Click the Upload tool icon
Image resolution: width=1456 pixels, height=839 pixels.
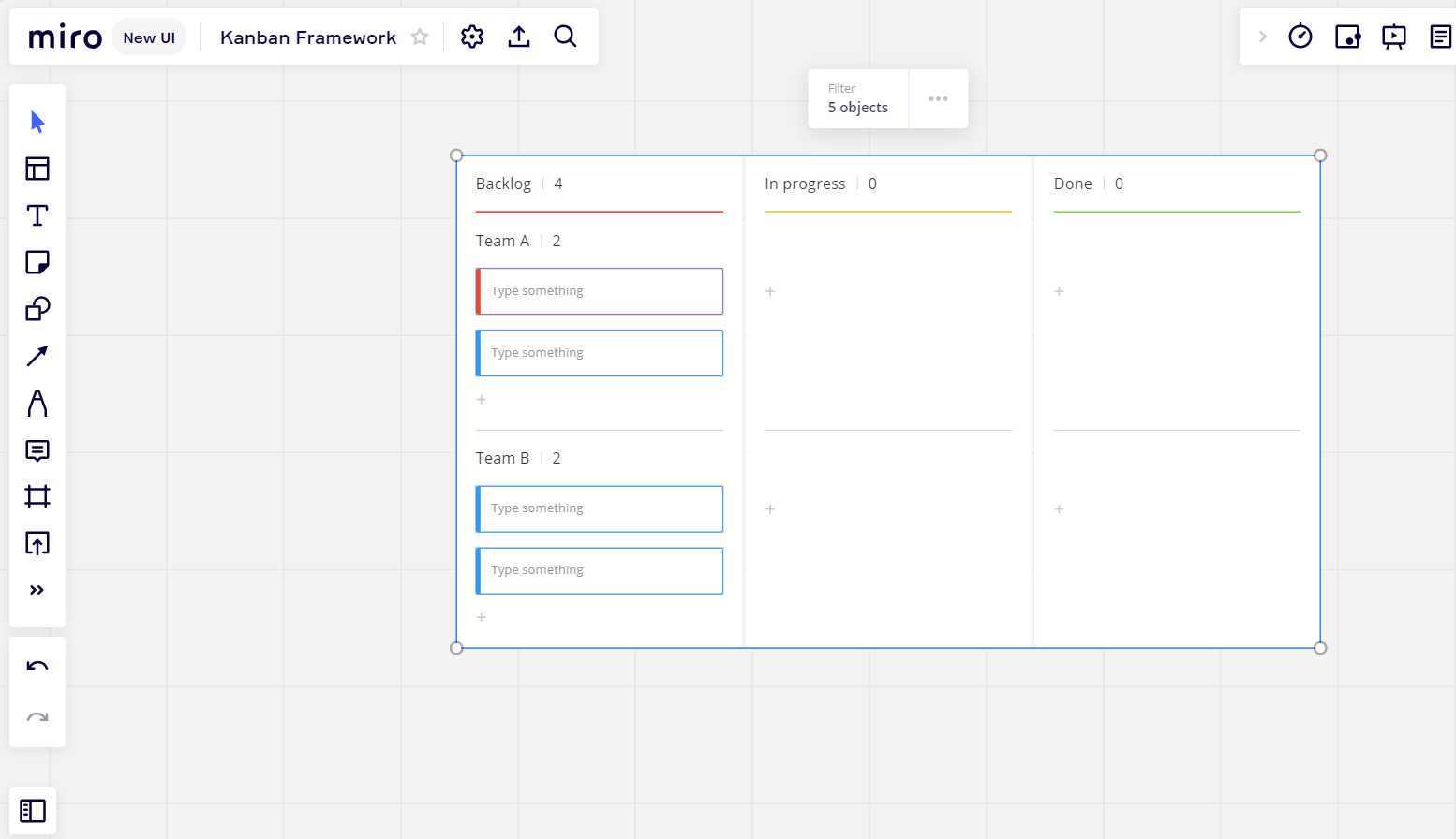pyautogui.click(x=37, y=543)
